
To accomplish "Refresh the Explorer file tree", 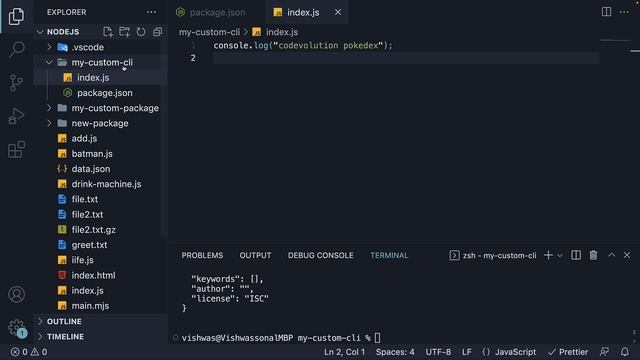I will point(141,32).
